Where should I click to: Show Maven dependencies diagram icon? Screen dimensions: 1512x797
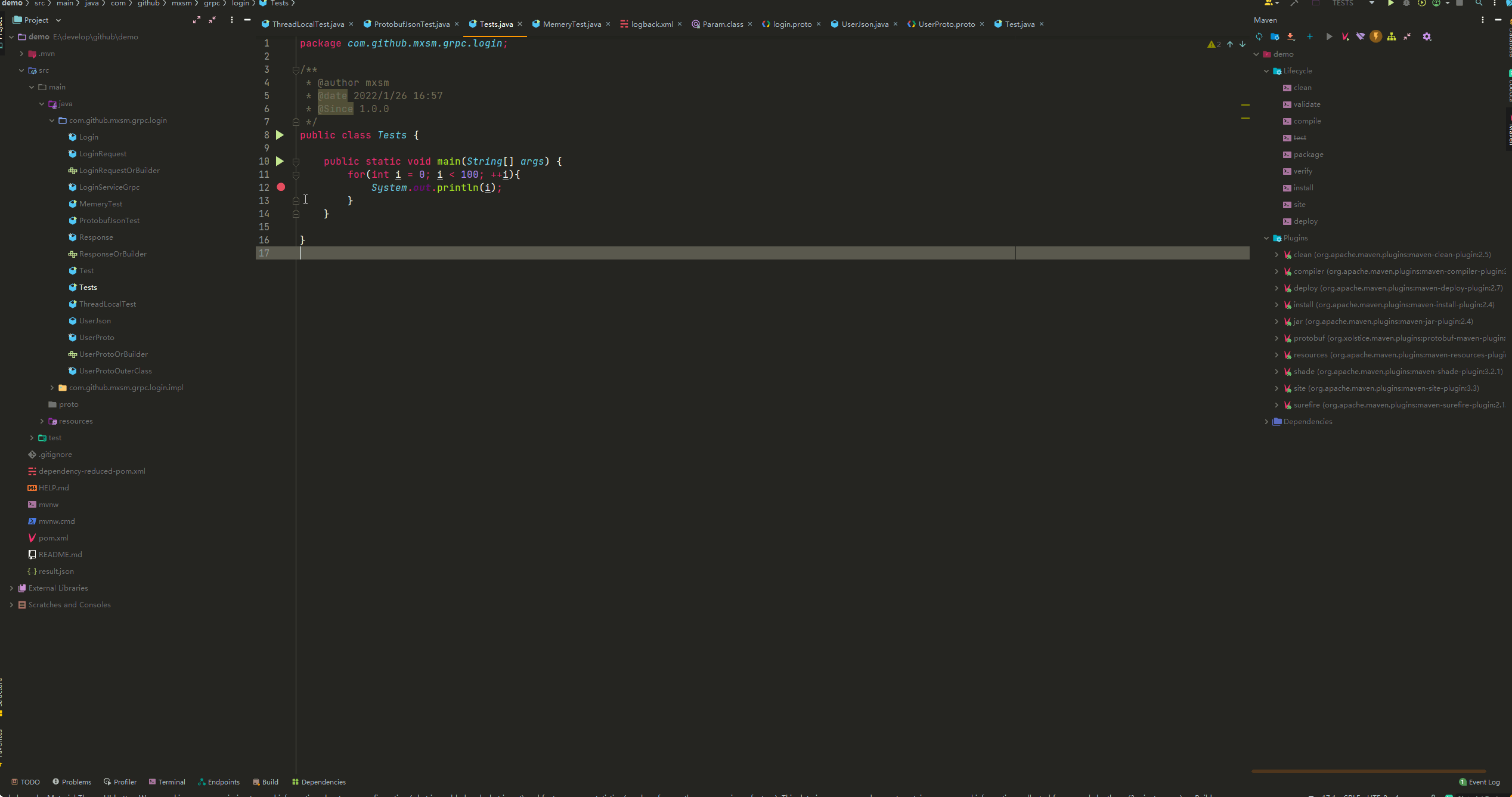1392,37
